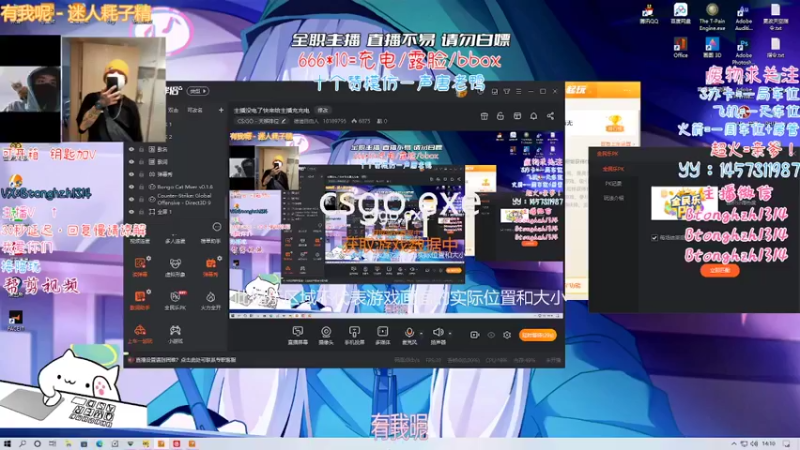The width and height of the screenshot is (800, 450).
Task: Show hidden tray icons chevron on taskbar
Action: coord(734,444)
